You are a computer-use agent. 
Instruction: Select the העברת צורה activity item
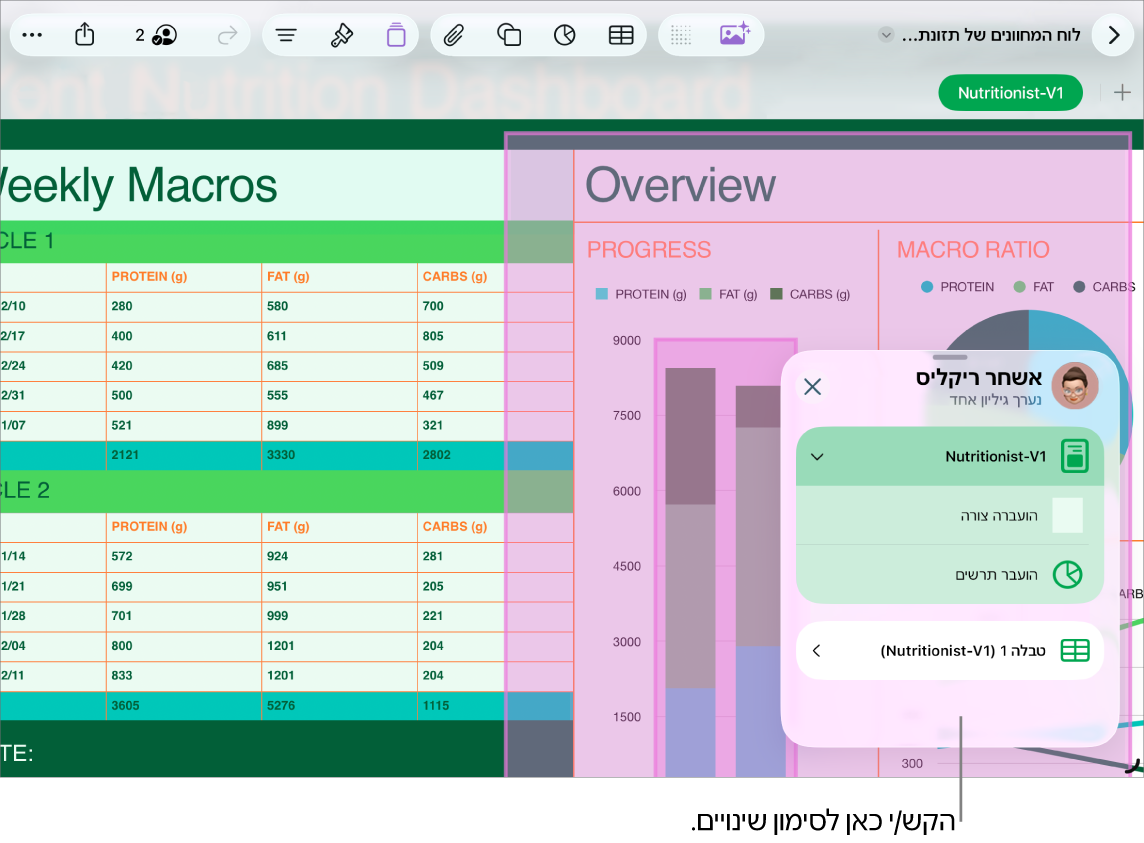949,515
